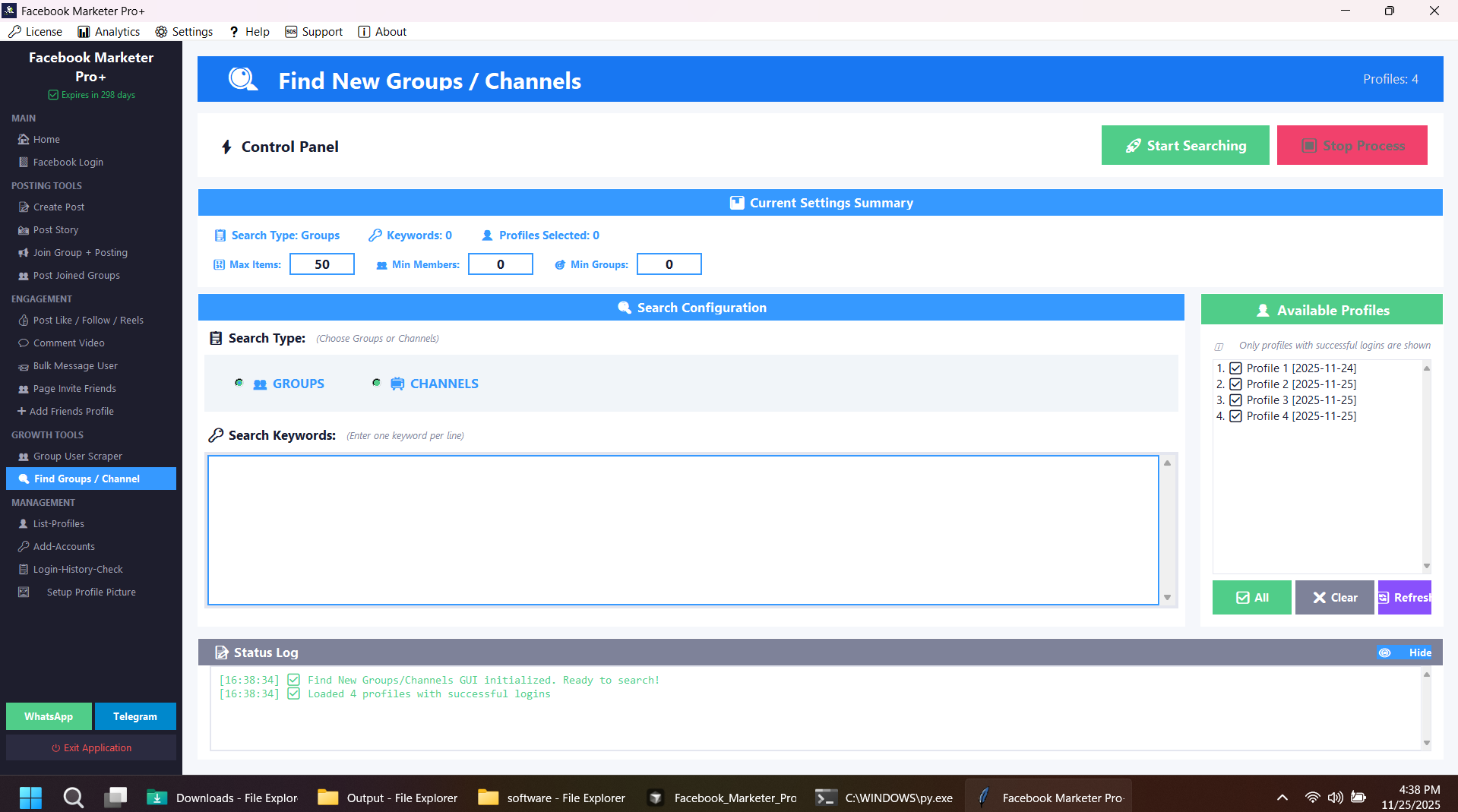
Task: Click the Login-History-Check sidebar icon
Action: 24,570
